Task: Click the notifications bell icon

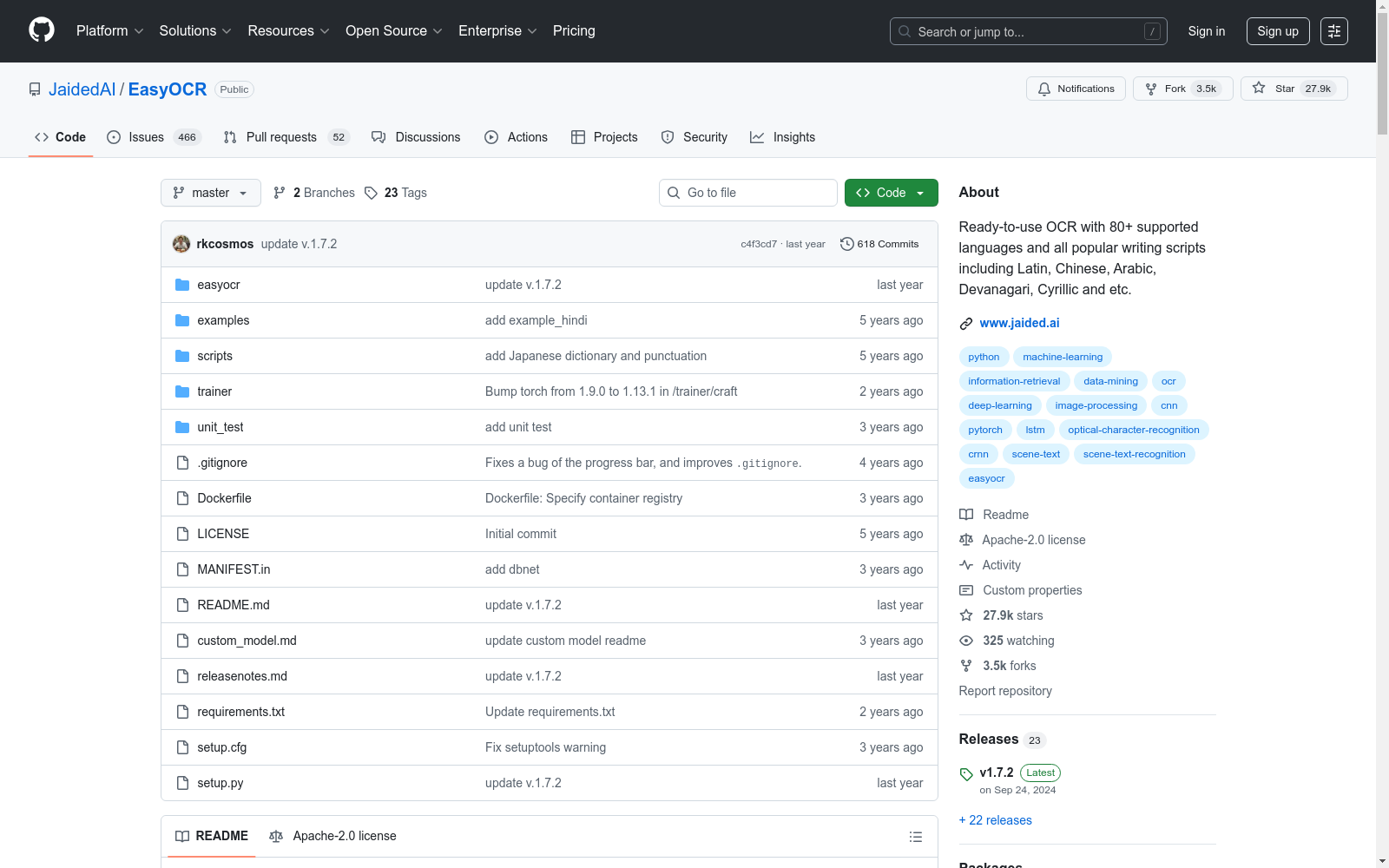Action: pos(1044,89)
